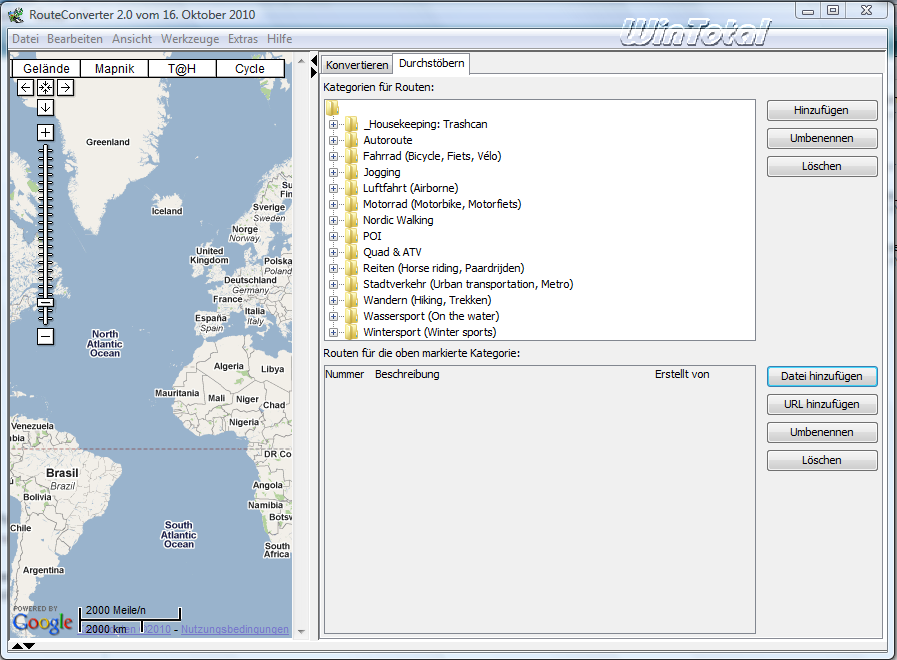Open the Nutzungsbedingungen link
The width and height of the screenshot is (897, 660).
coord(235,629)
